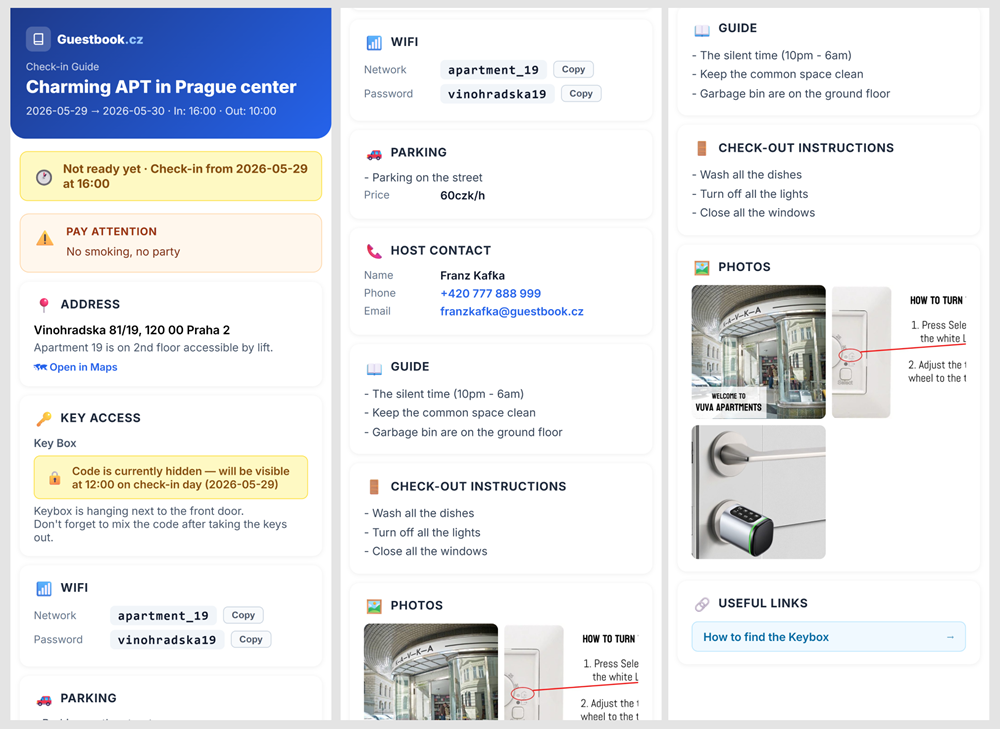This screenshot has height=729, width=1000.
Task: Click Garbage bin are on the ground floor in the middle panel
Action: click(463, 432)
